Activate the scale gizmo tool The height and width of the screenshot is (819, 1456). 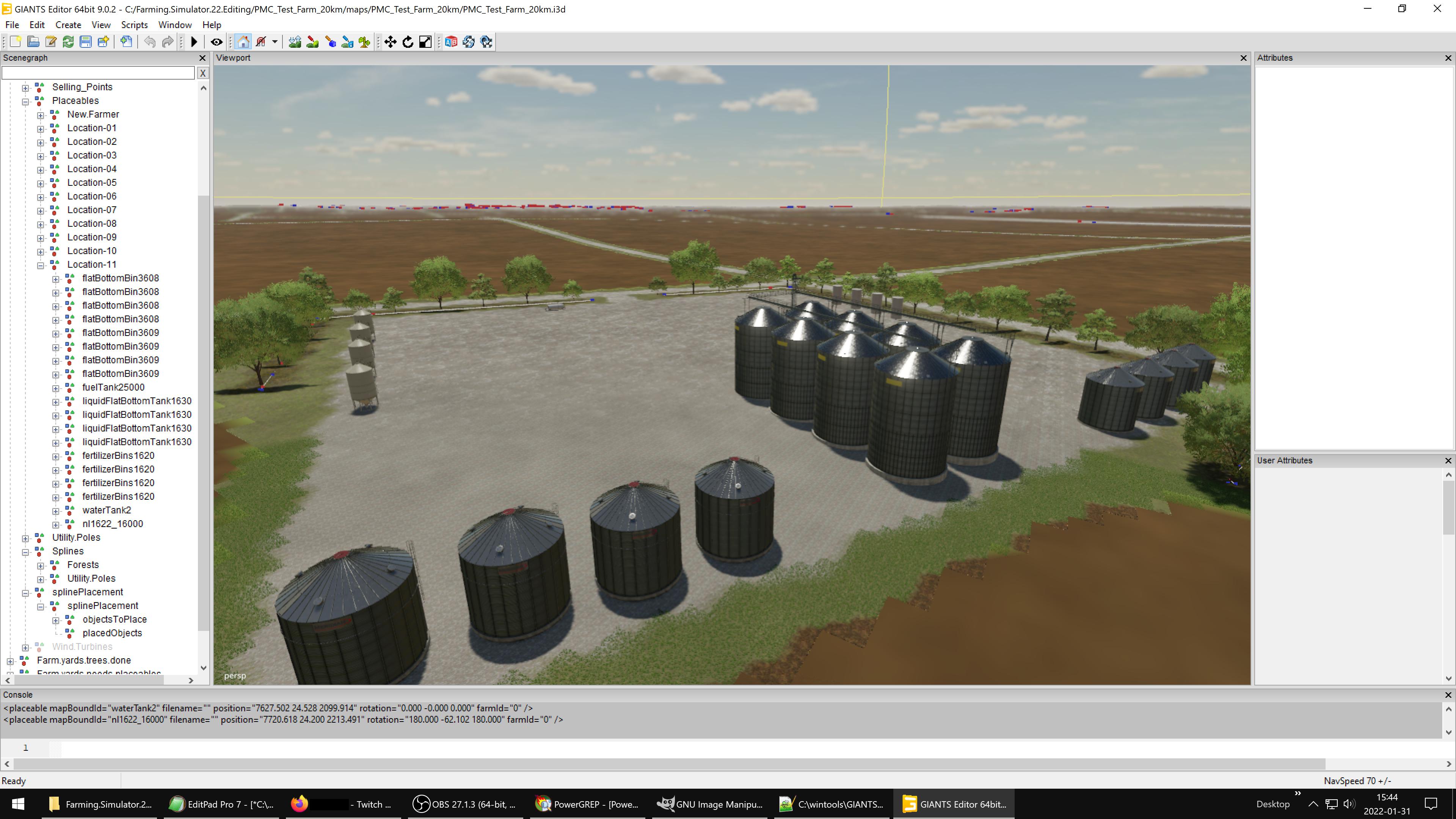pyautogui.click(x=425, y=42)
